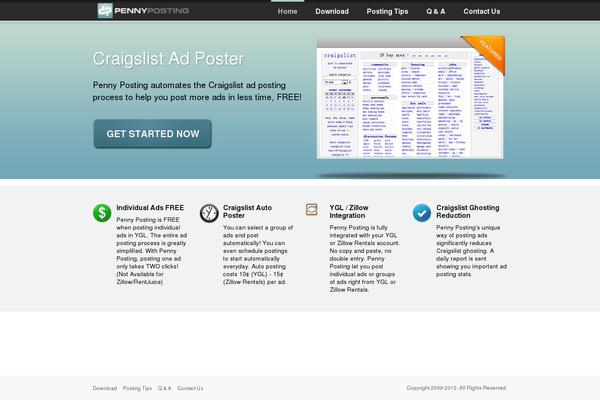600x400 pixels.
Task: Click the Craigslist Auto Poster heading
Action: click(247, 211)
